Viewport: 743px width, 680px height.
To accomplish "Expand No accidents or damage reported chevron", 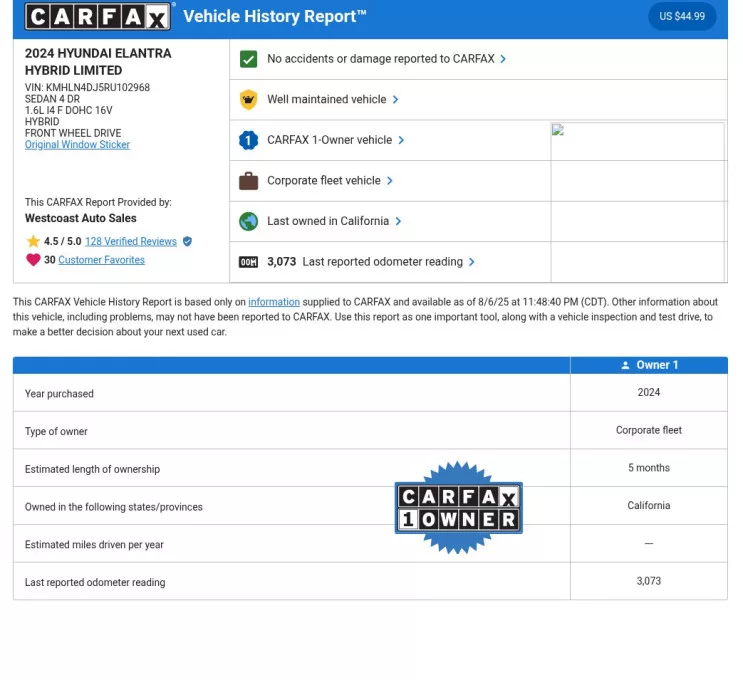I will 503,59.
